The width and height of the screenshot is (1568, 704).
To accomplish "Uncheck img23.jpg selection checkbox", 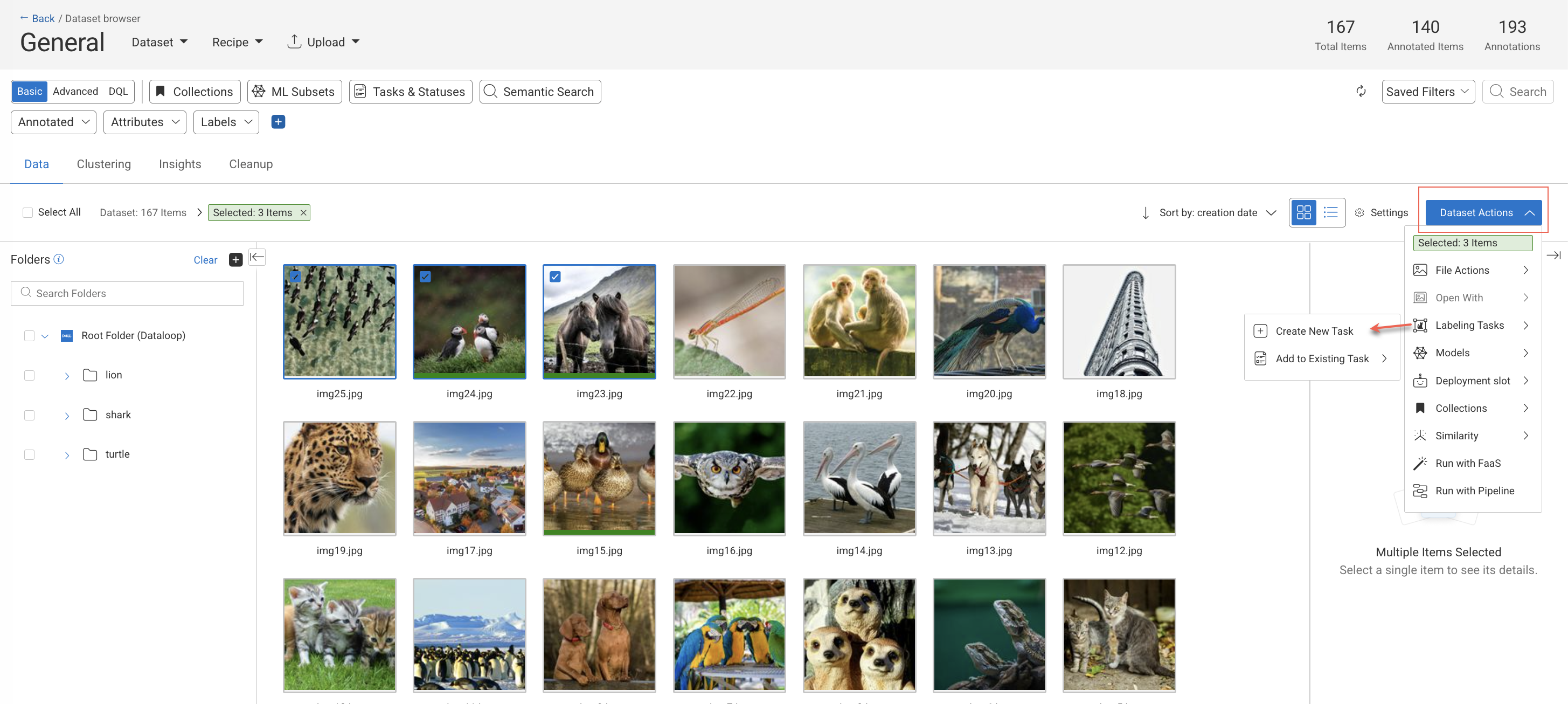I will (x=554, y=277).
